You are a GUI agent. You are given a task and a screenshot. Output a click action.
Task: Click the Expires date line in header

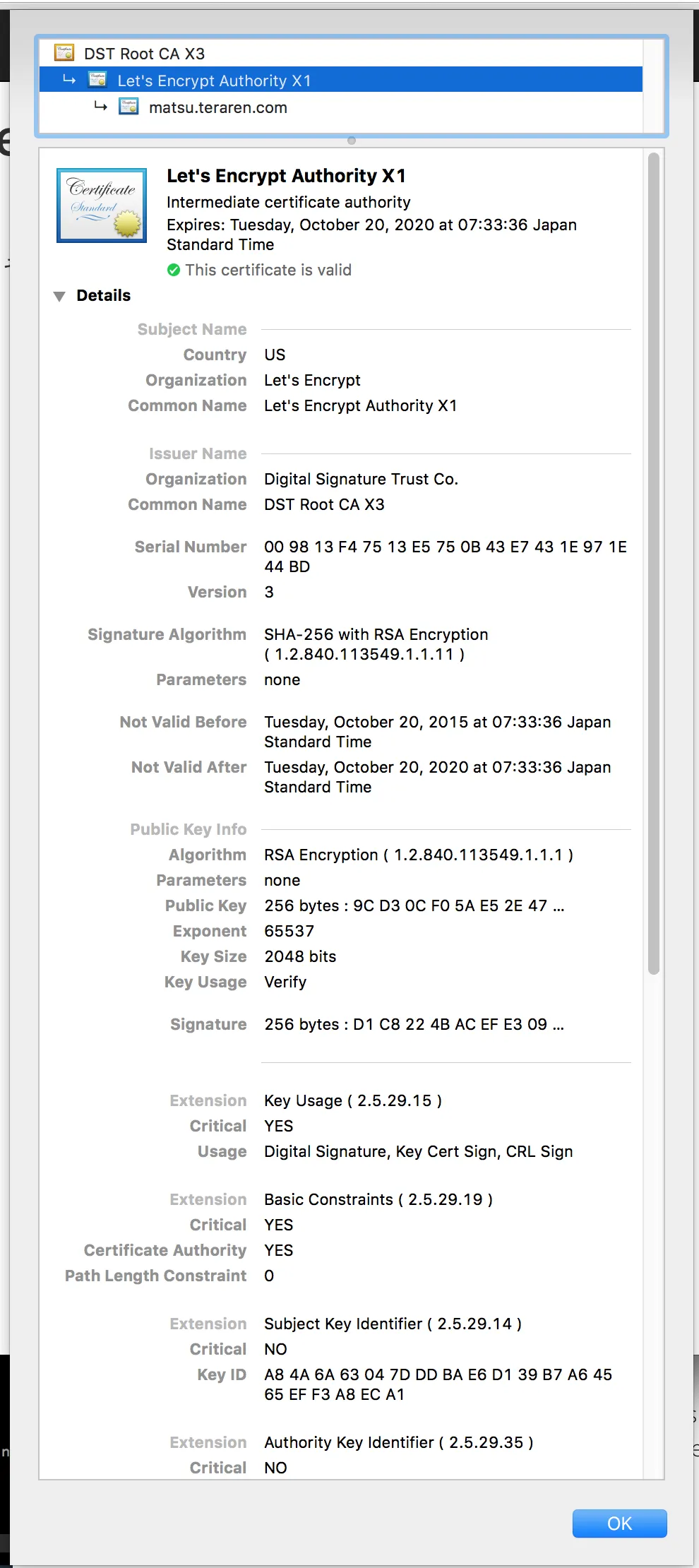coord(371,234)
